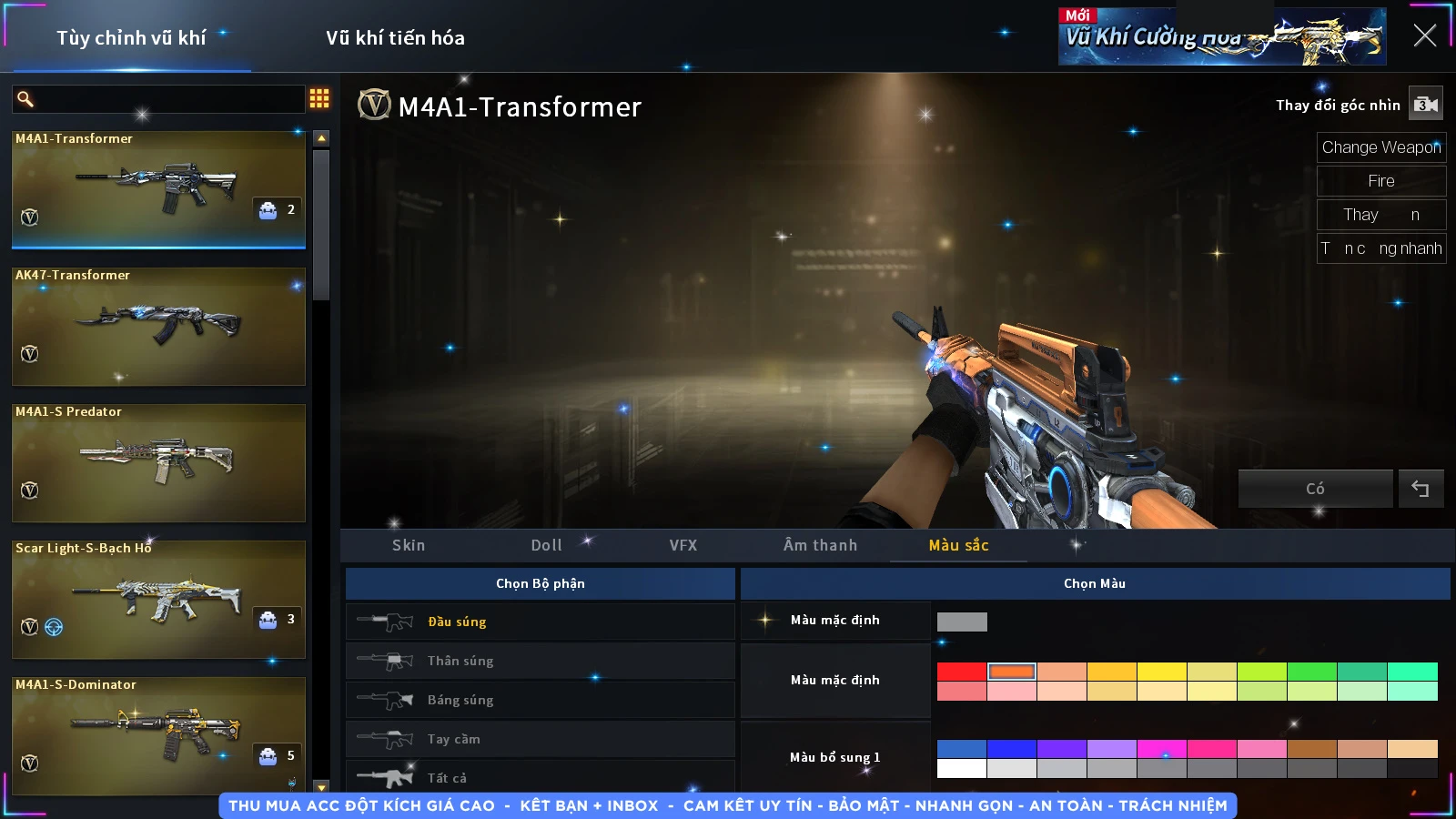Pick the pure red color swatch
The height and width of the screenshot is (819, 1456).
click(961, 672)
